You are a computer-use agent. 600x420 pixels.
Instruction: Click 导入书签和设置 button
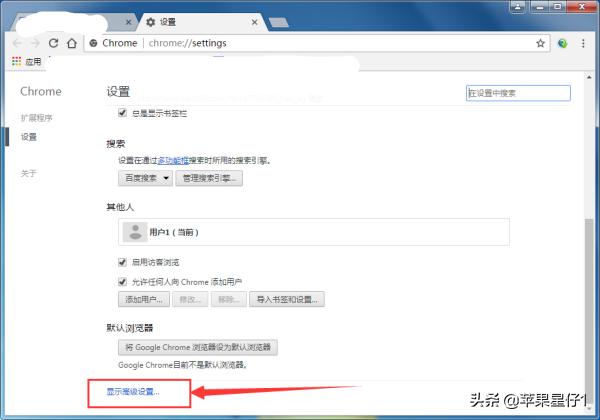[x=287, y=299]
